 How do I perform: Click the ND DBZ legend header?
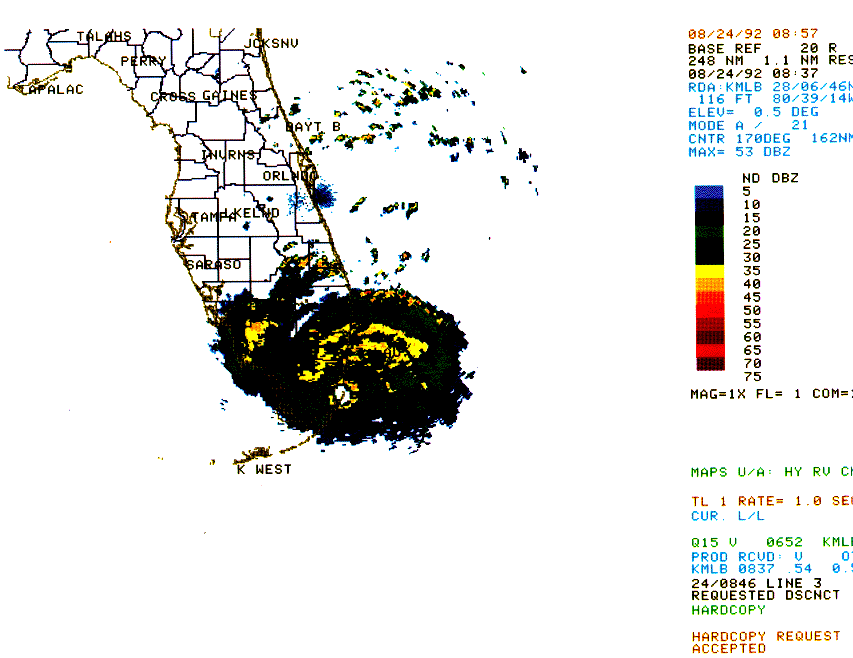[x=770, y=178]
